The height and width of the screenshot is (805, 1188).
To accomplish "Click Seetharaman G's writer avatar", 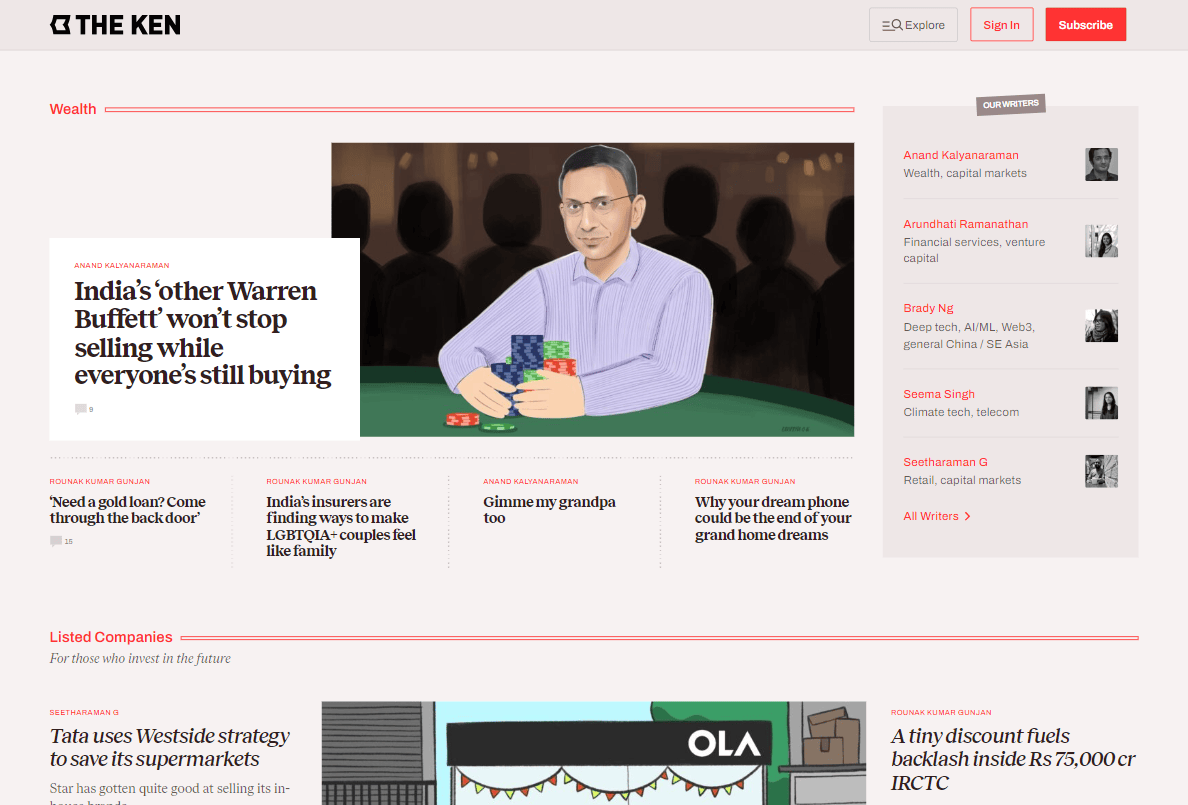I will 1101,471.
